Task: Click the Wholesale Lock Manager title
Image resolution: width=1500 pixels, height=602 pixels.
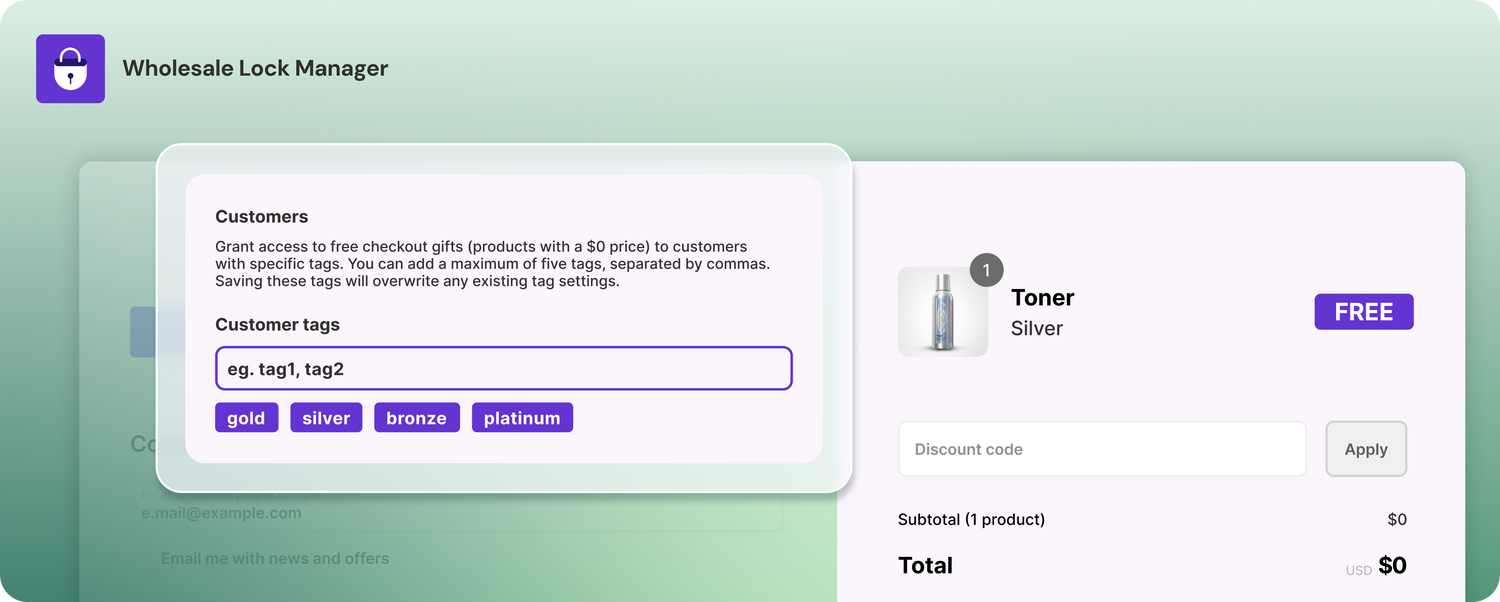Action: click(x=255, y=69)
